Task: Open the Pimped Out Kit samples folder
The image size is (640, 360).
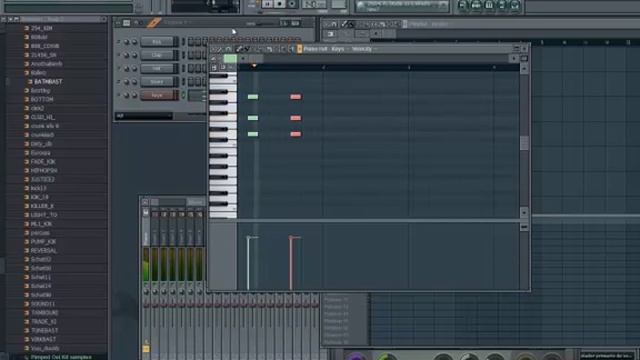Action: coord(60,357)
